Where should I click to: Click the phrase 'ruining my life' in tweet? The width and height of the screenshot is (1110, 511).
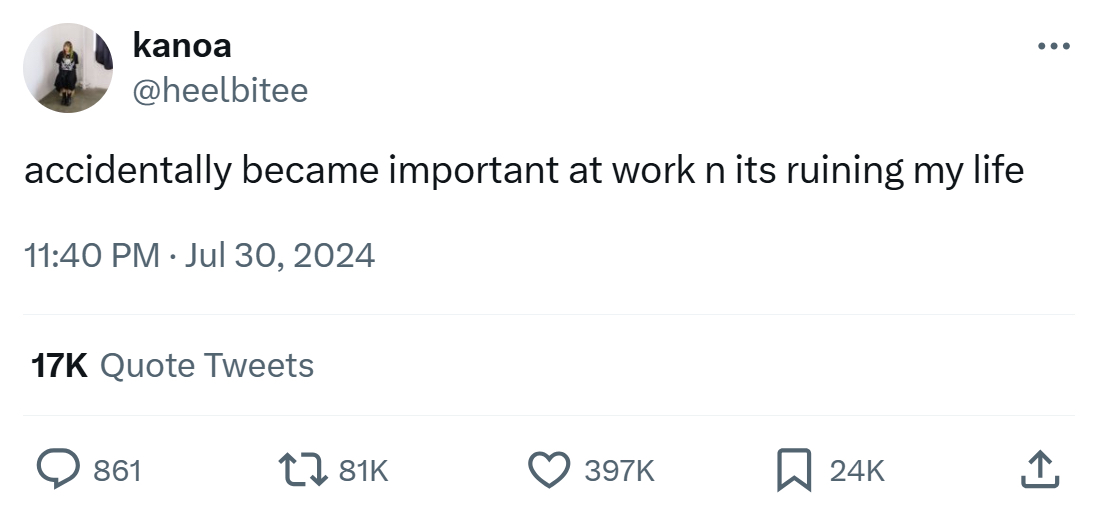(x=904, y=171)
